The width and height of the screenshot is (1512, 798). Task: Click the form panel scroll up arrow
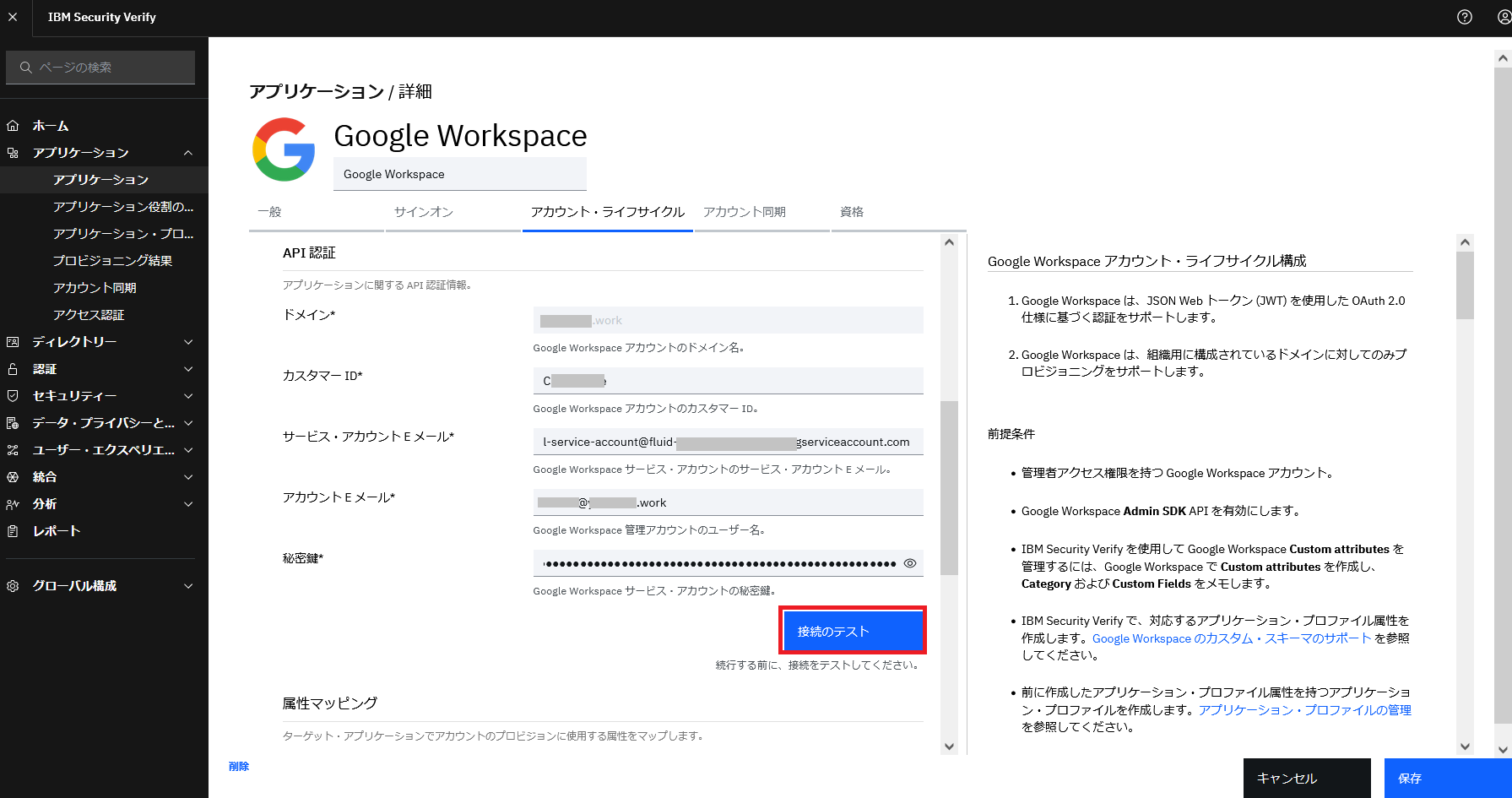click(x=949, y=242)
